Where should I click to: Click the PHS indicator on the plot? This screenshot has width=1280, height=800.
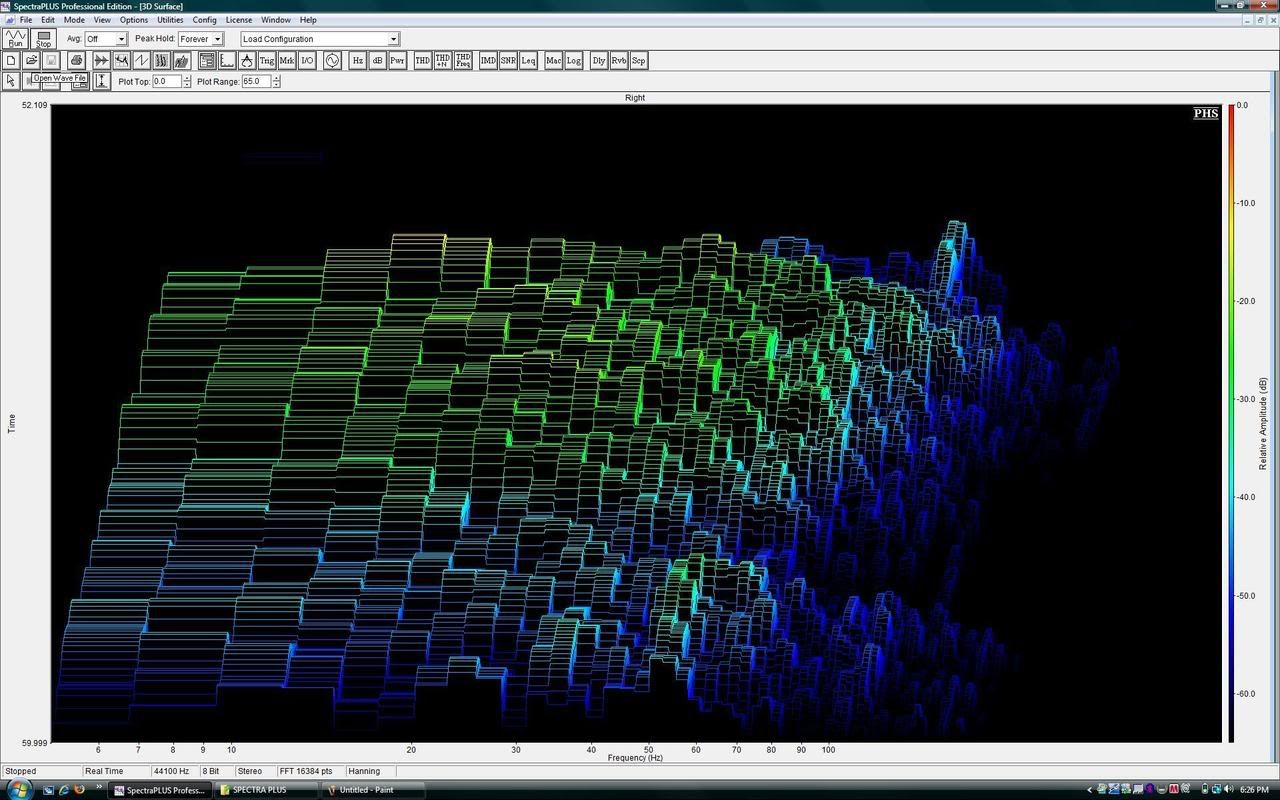pyautogui.click(x=1206, y=113)
